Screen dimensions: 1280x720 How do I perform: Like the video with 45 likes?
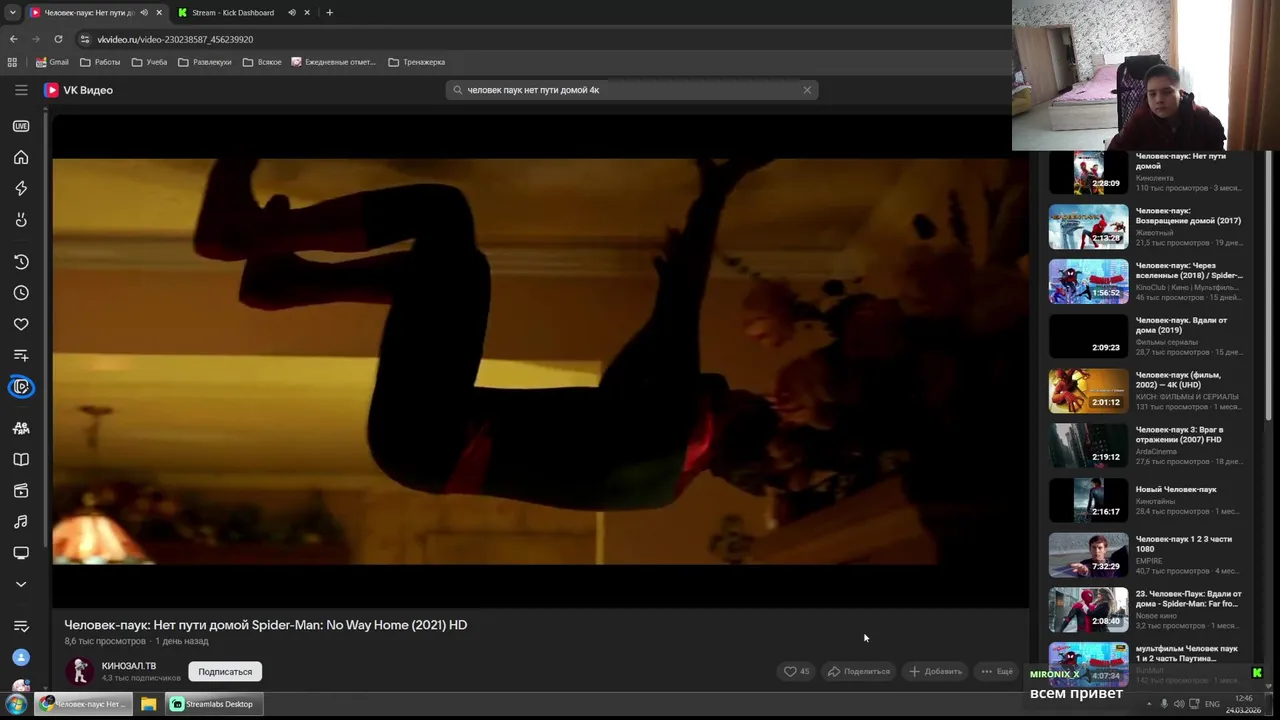point(797,671)
